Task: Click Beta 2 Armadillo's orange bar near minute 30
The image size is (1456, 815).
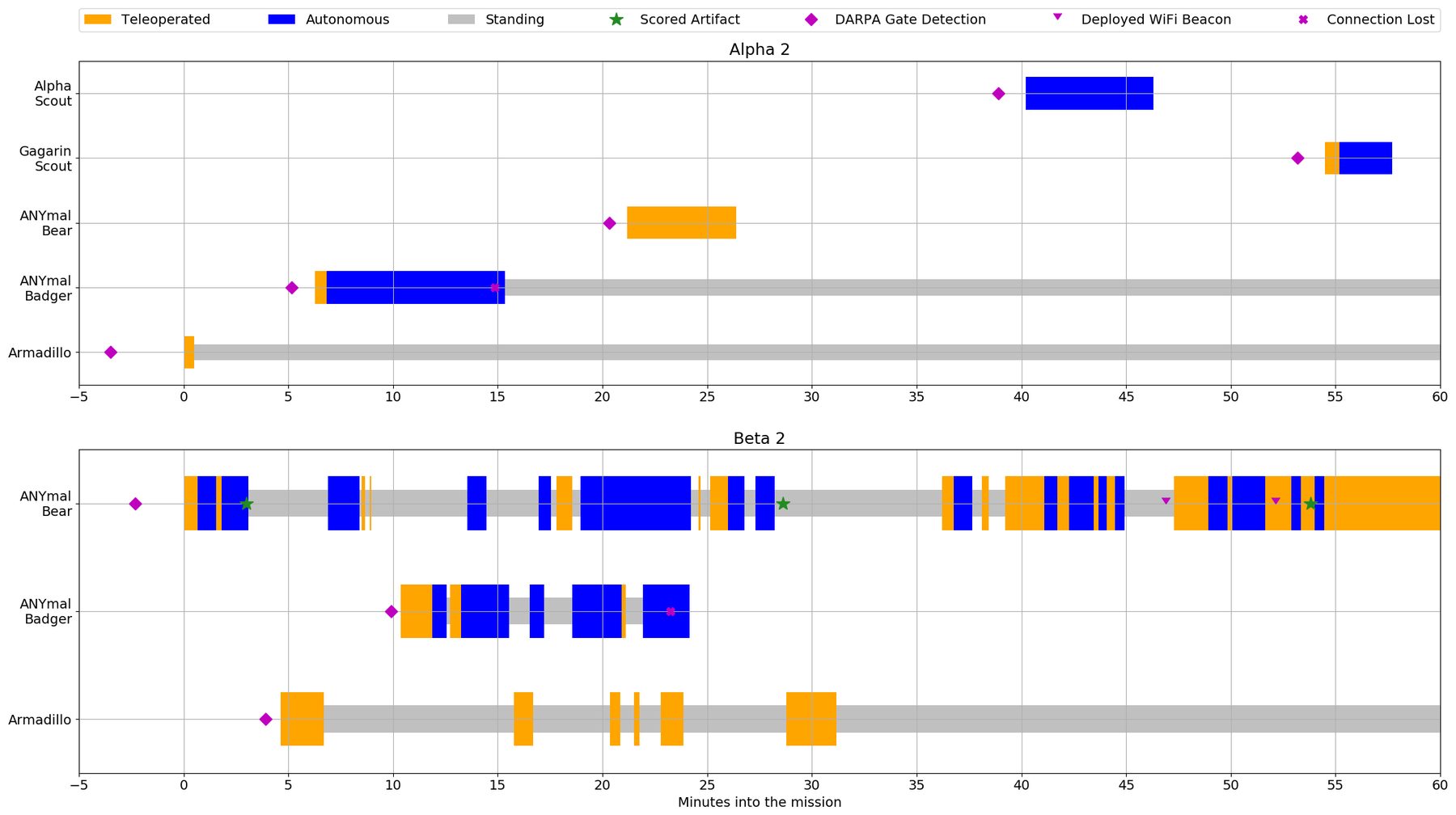Action: click(x=811, y=719)
